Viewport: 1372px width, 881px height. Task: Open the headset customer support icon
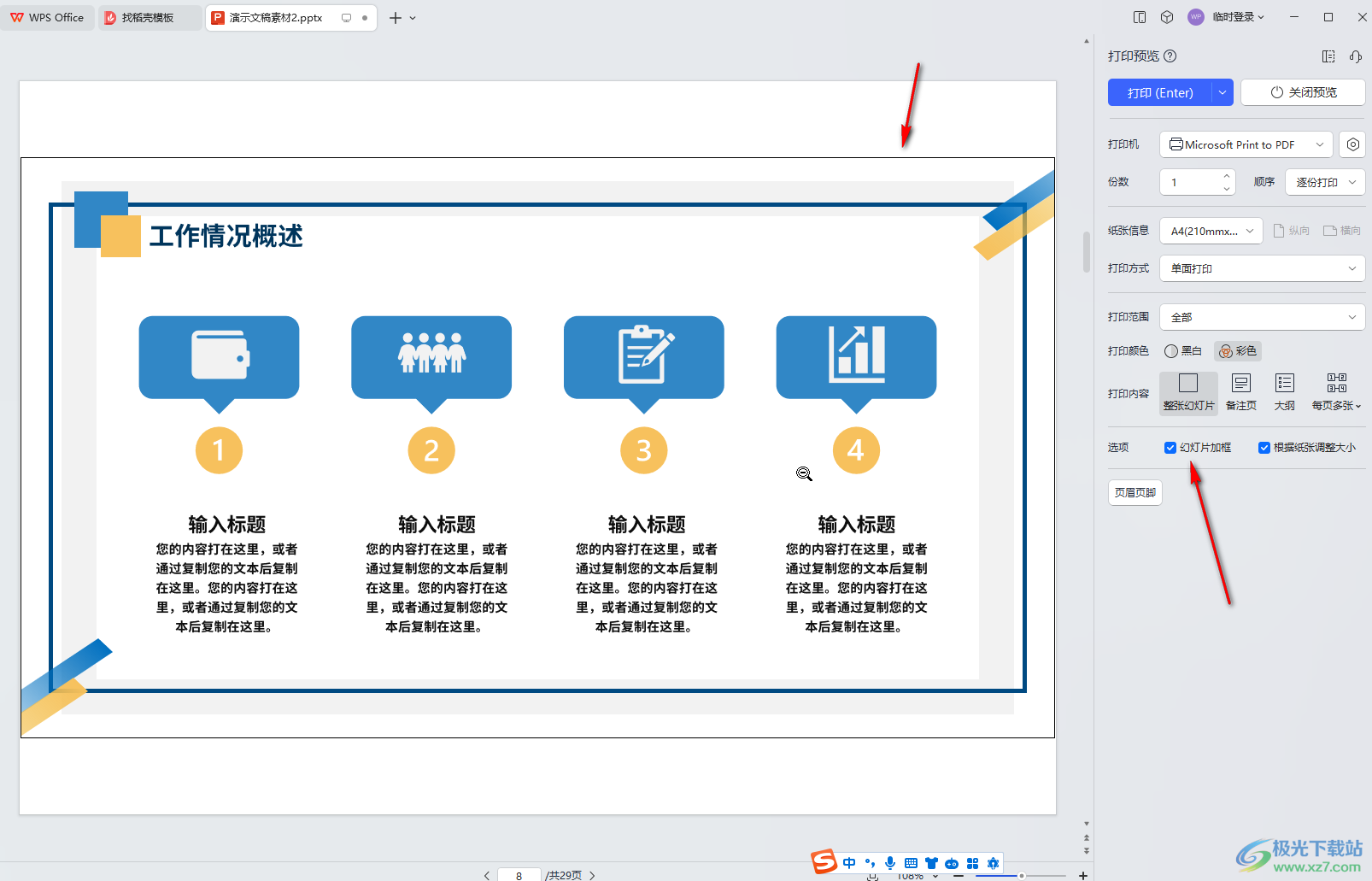[x=1355, y=56]
